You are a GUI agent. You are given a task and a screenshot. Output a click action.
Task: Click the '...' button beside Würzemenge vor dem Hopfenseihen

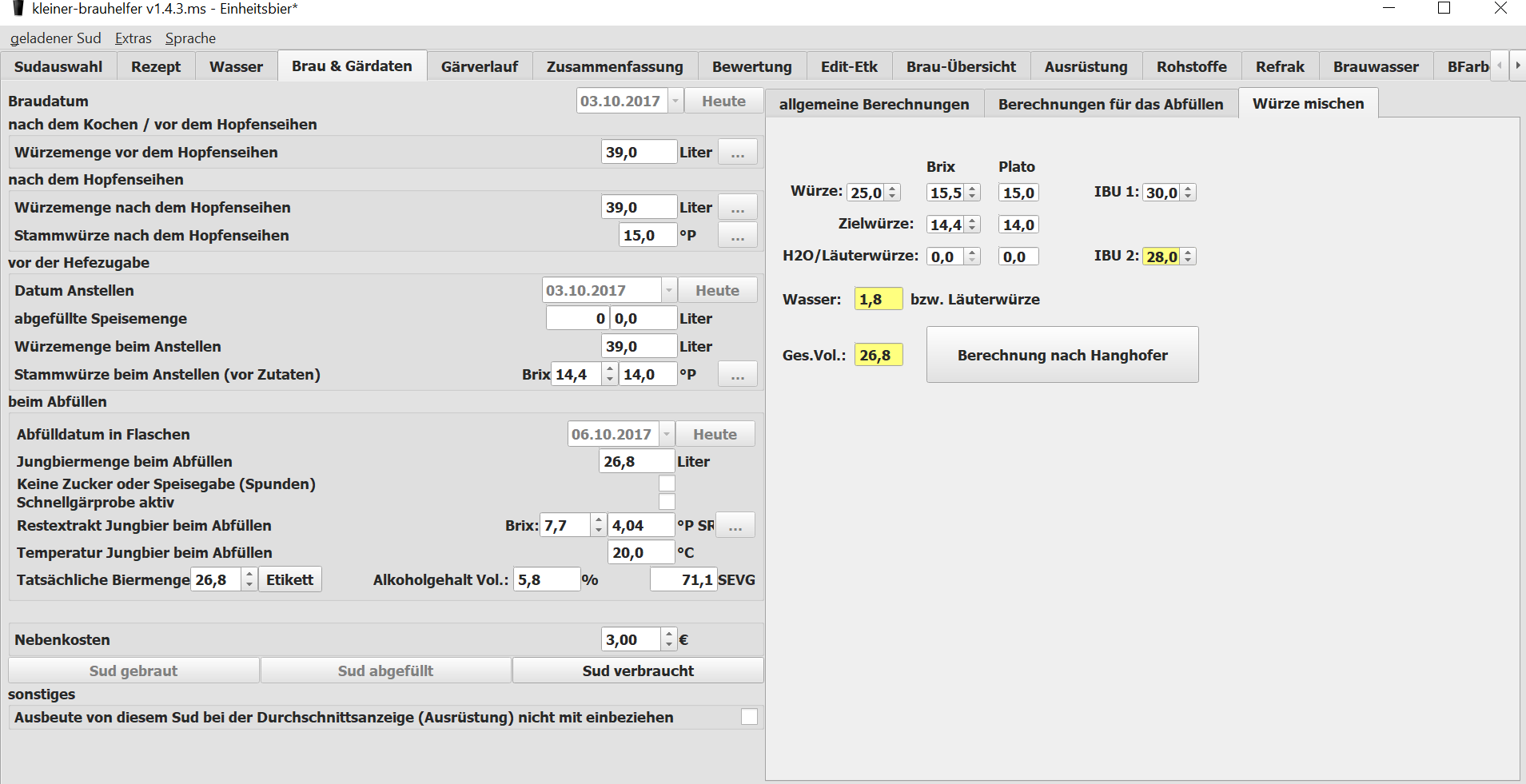tap(737, 153)
